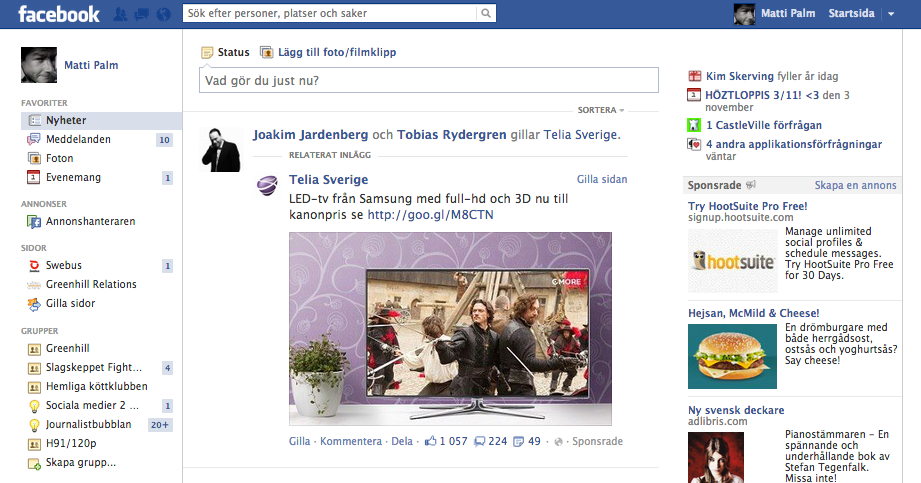921x483 pixels.
Task: Click the Kim Skerving birthday gift icon
Action: tap(694, 76)
